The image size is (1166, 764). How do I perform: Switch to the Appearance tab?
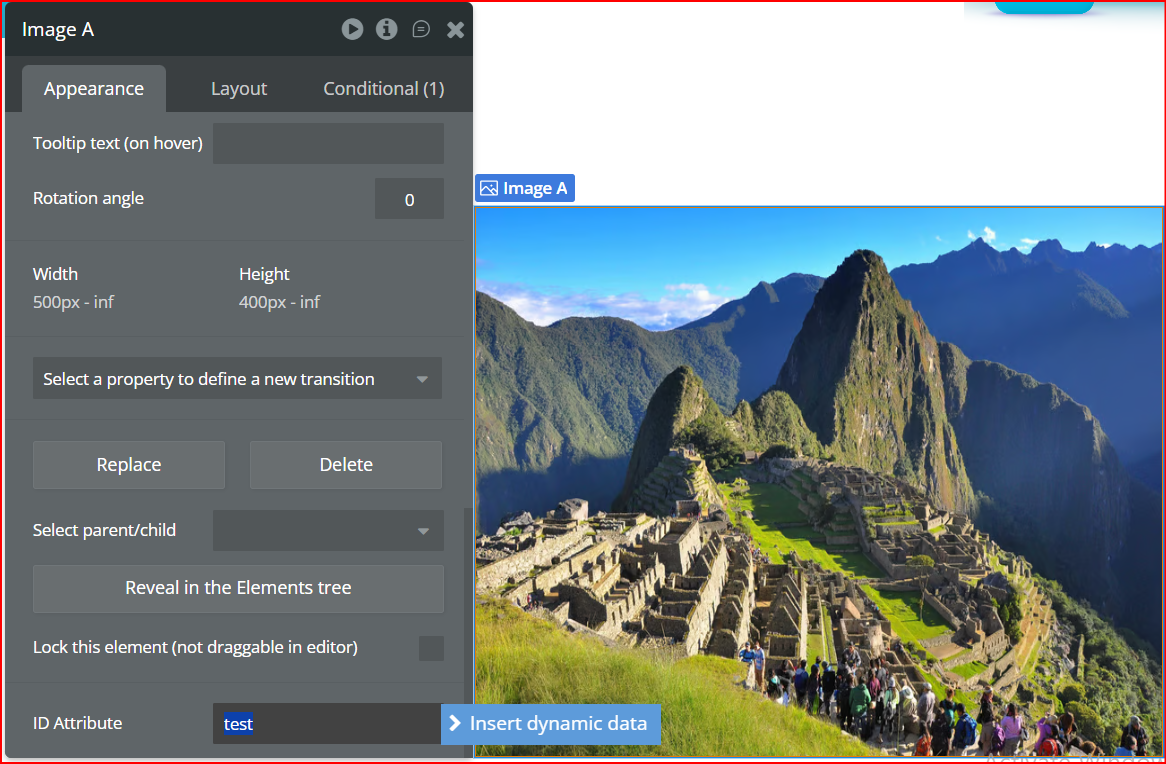(x=94, y=89)
